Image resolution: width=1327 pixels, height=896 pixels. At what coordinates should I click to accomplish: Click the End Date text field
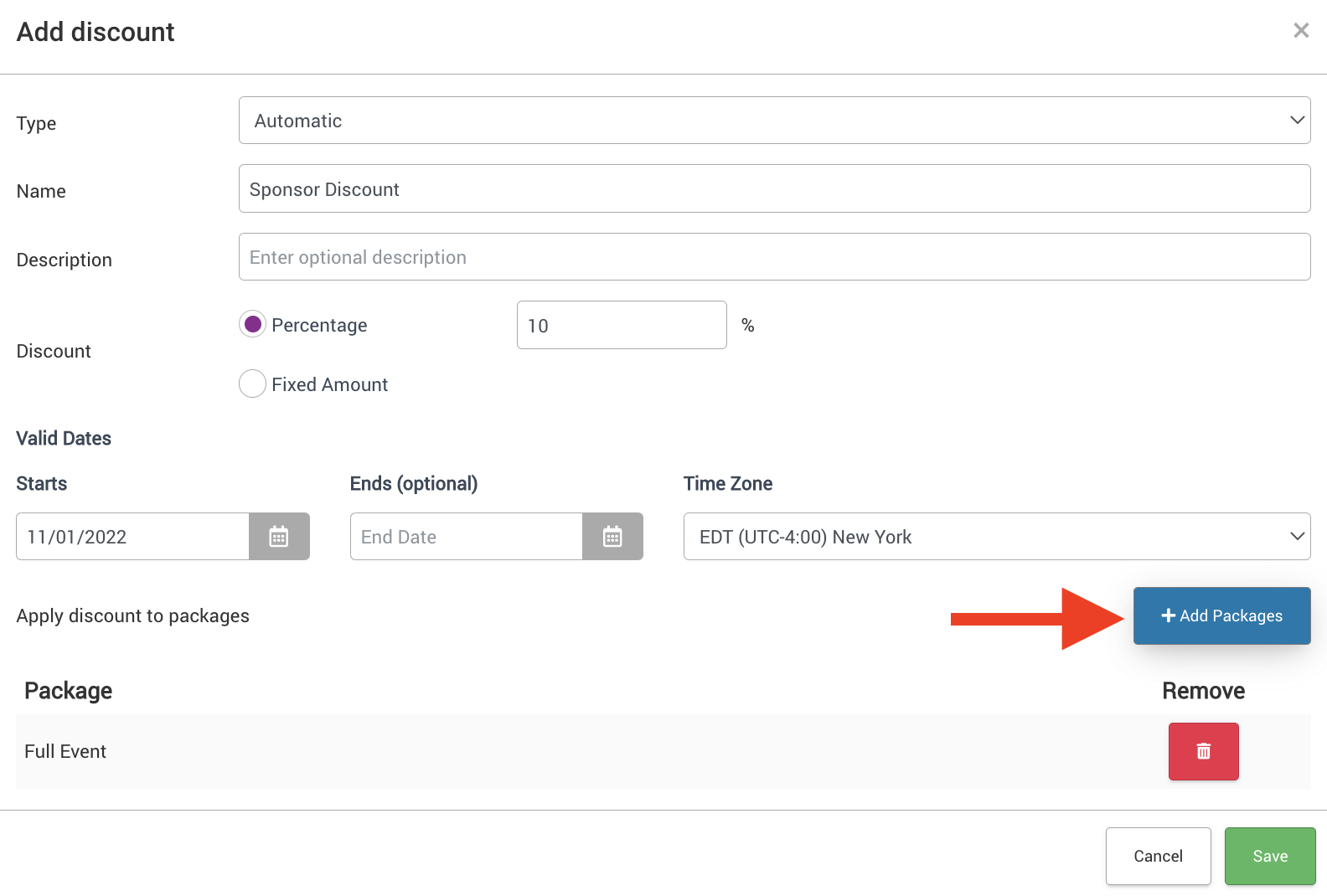pyautogui.click(x=466, y=537)
